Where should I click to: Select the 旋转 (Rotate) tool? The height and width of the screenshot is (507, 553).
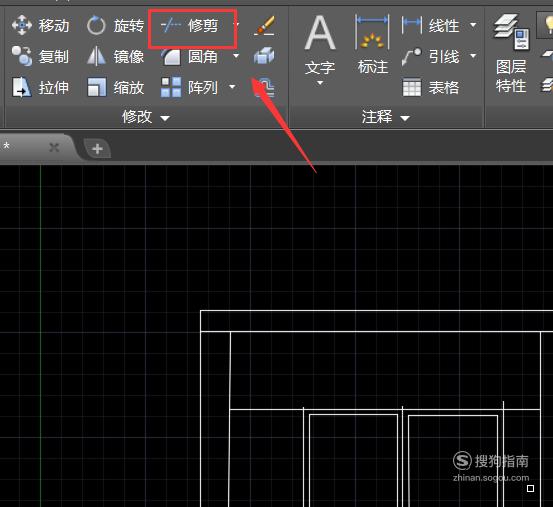[115, 25]
